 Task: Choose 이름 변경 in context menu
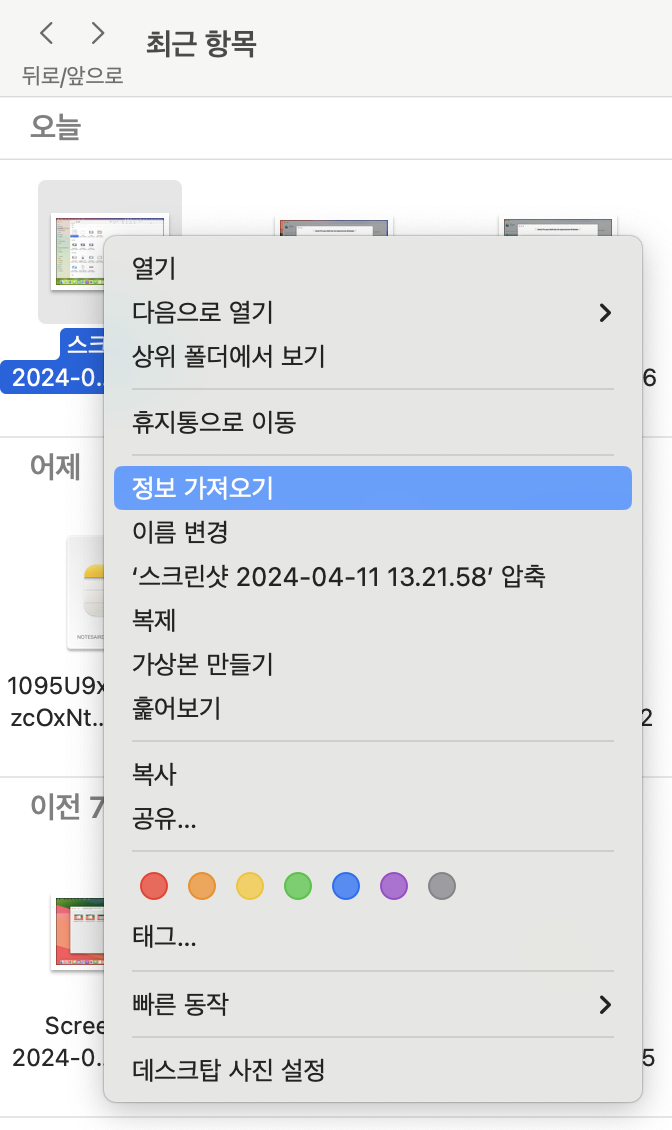point(181,532)
